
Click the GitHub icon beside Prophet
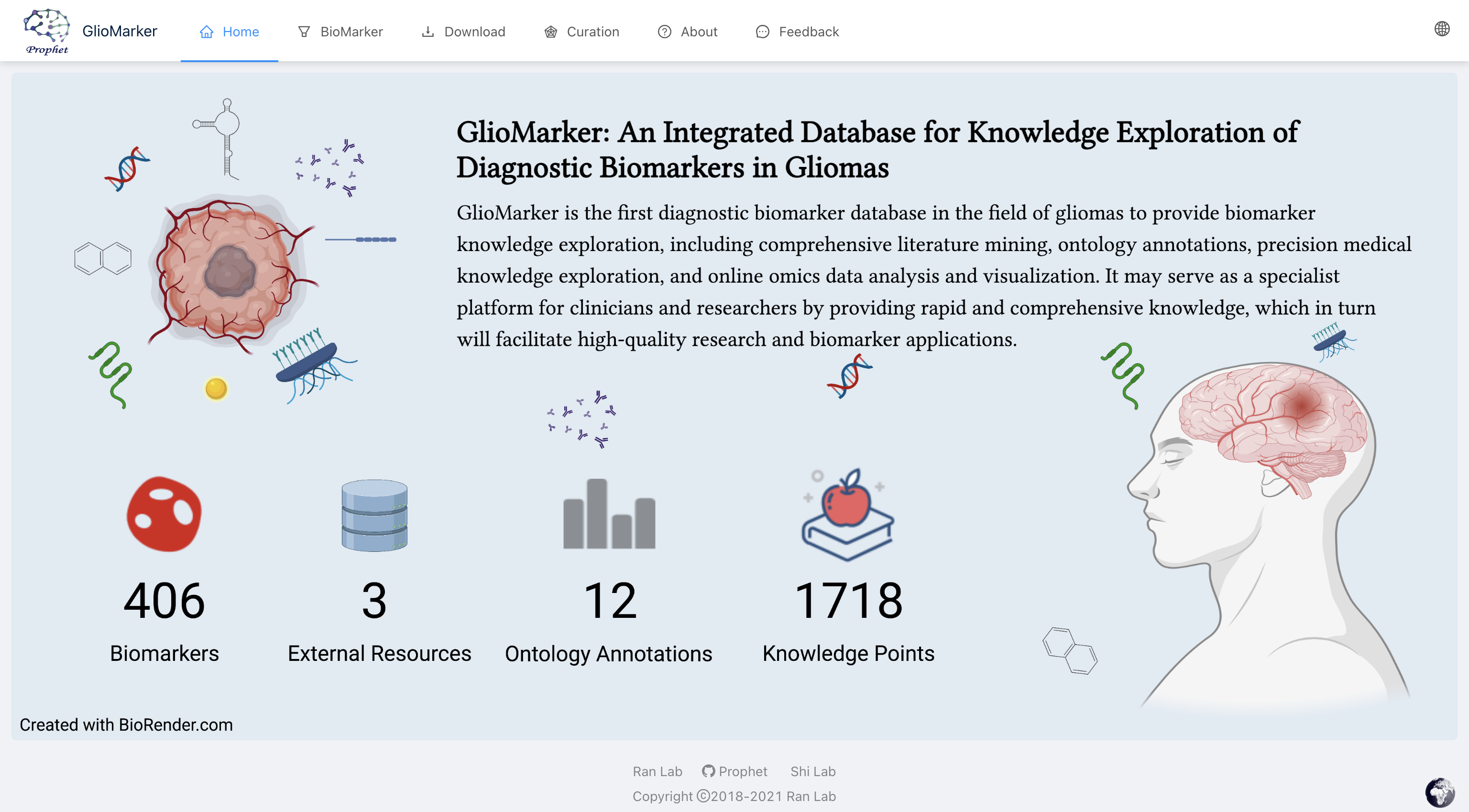coord(708,771)
